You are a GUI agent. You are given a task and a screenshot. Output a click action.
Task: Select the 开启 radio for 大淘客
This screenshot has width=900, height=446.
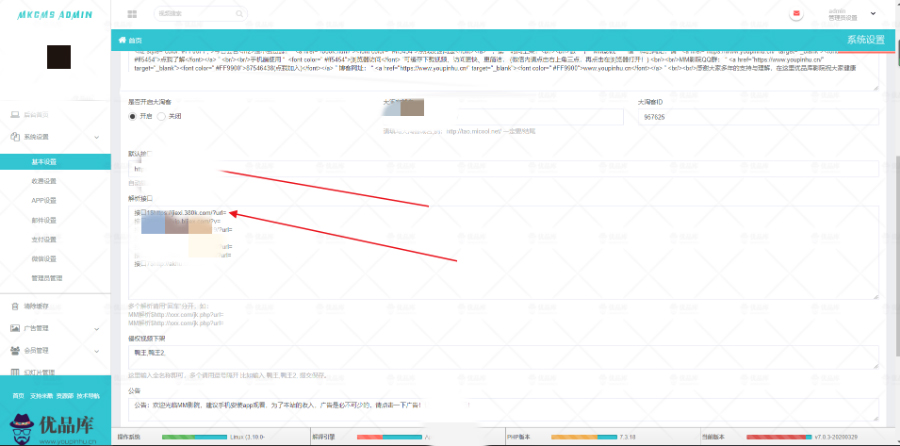click(x=133, y=116)
